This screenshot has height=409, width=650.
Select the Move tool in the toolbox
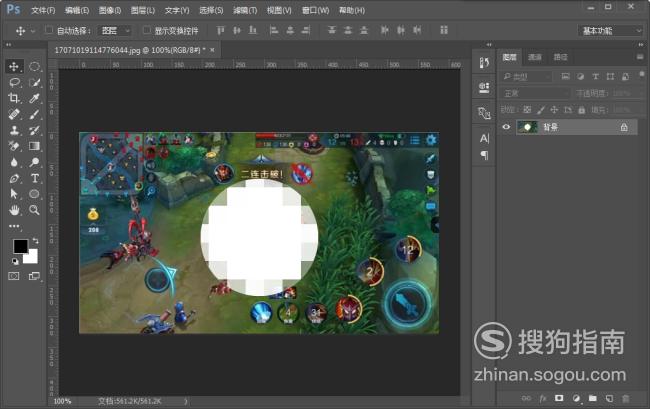pos(14,67)
